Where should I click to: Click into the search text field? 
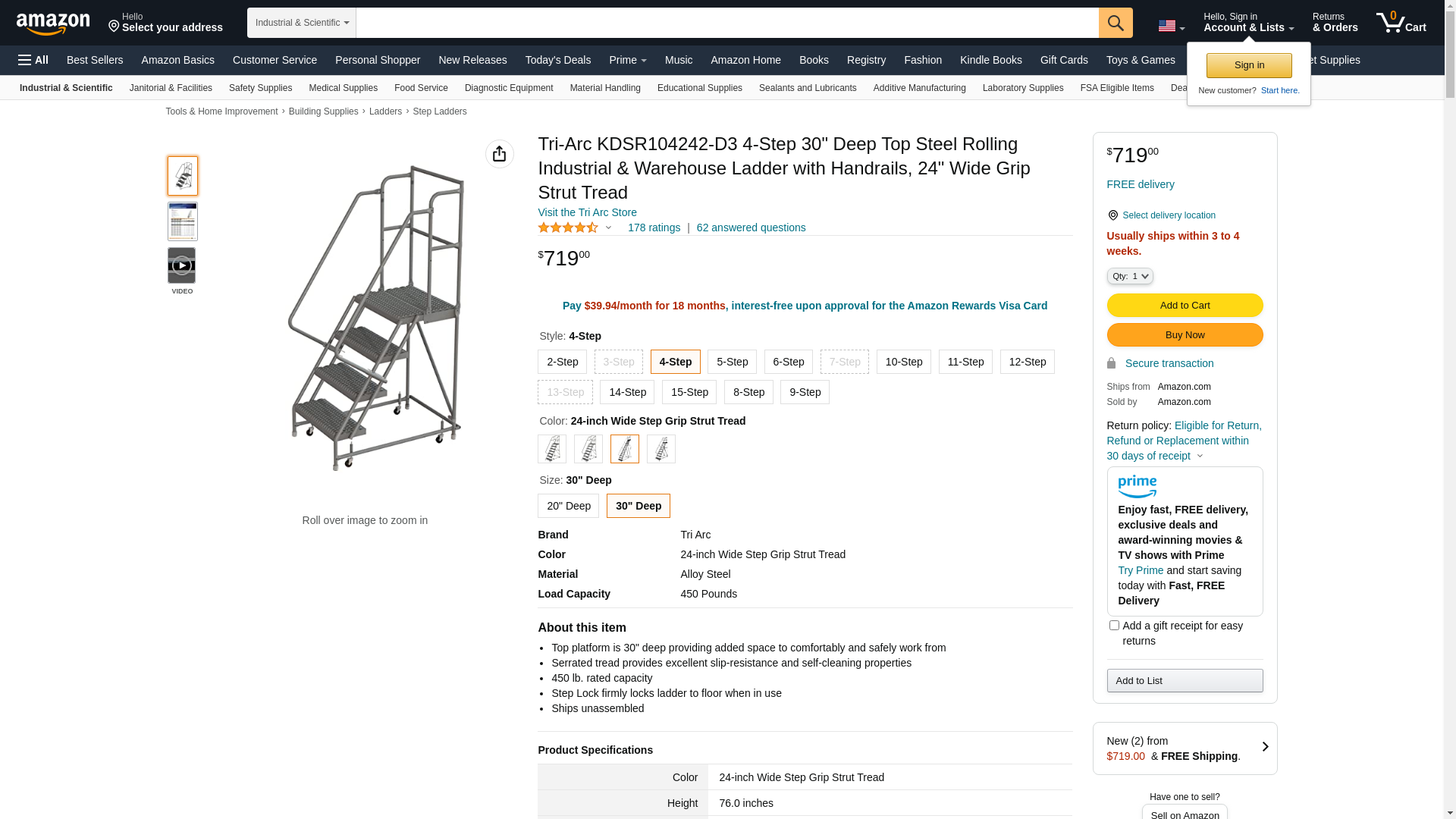pos(726,23)
